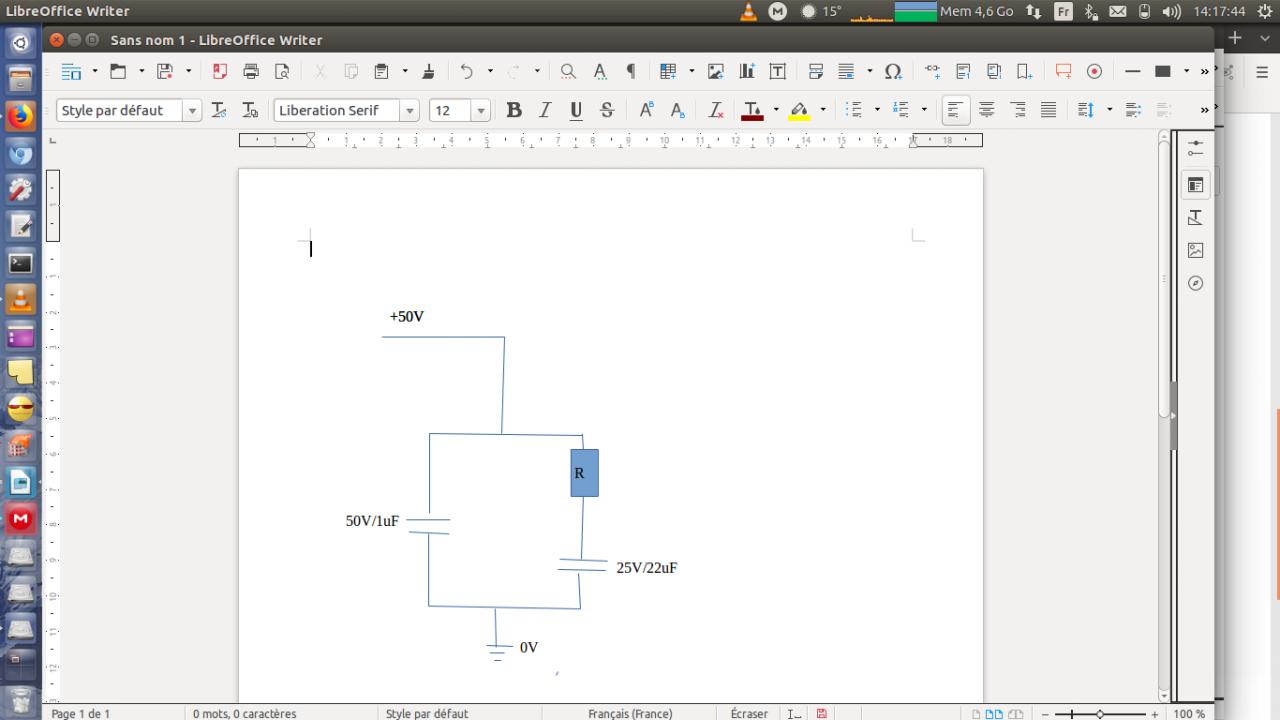Open the system volume indicator
Screen dimensions: 1280x720
(x=1171, y=12)
